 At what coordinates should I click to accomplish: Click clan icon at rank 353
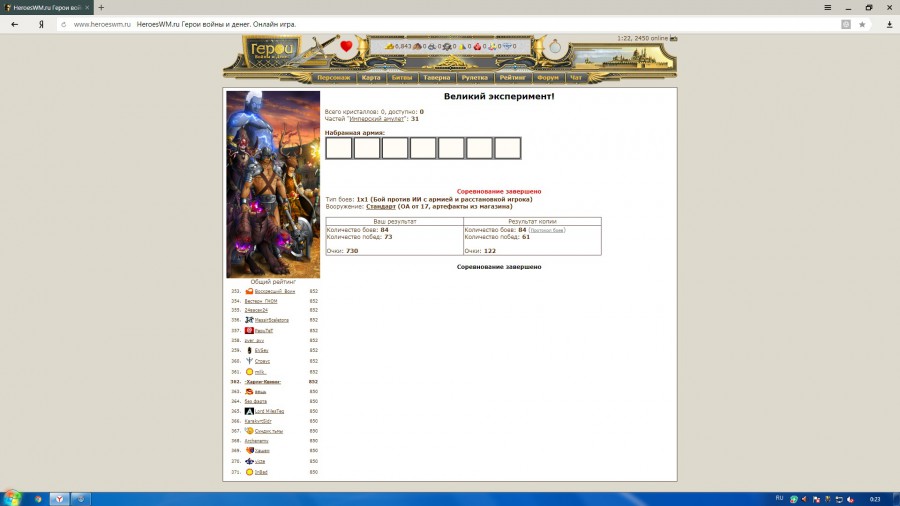click(x=249, y=291)
